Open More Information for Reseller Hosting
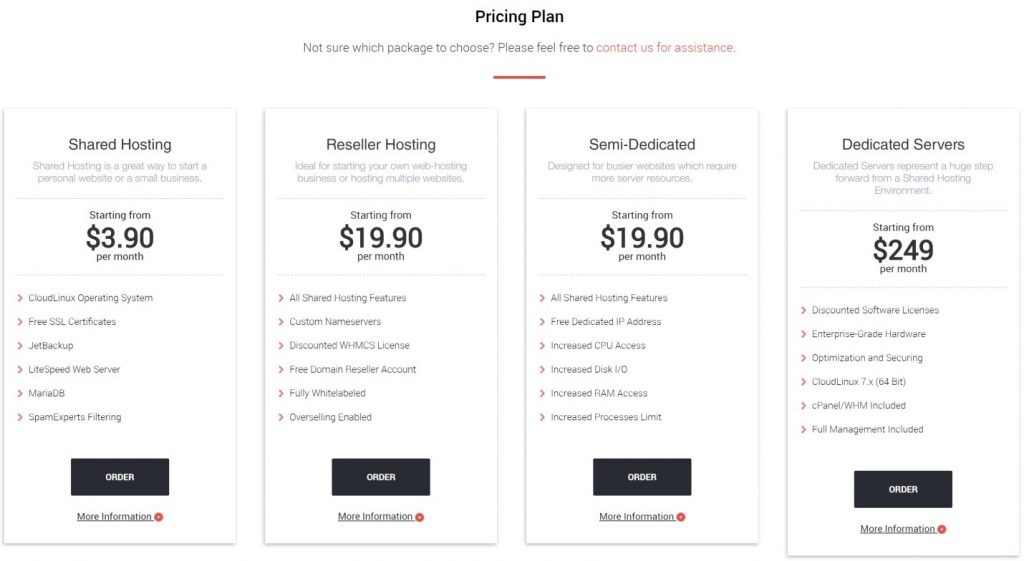 point(376,517)
